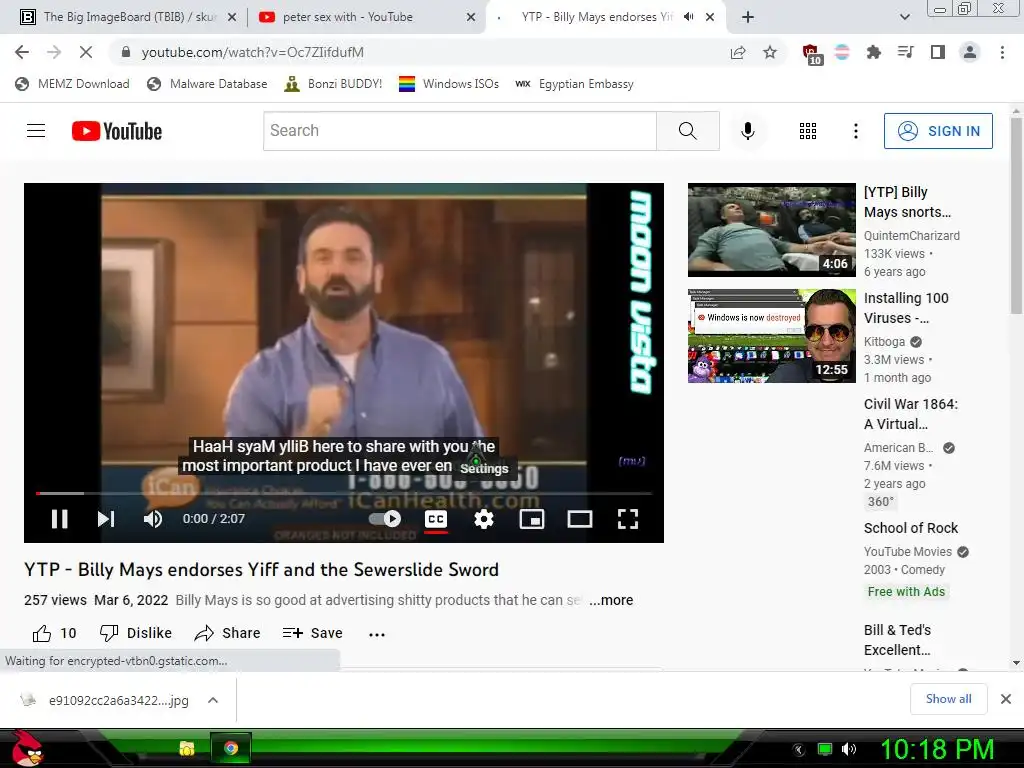Open Chrome profile avatar
Viewport: 1024px width, 768px height.
pyautogui.click(x=970, y=52)
